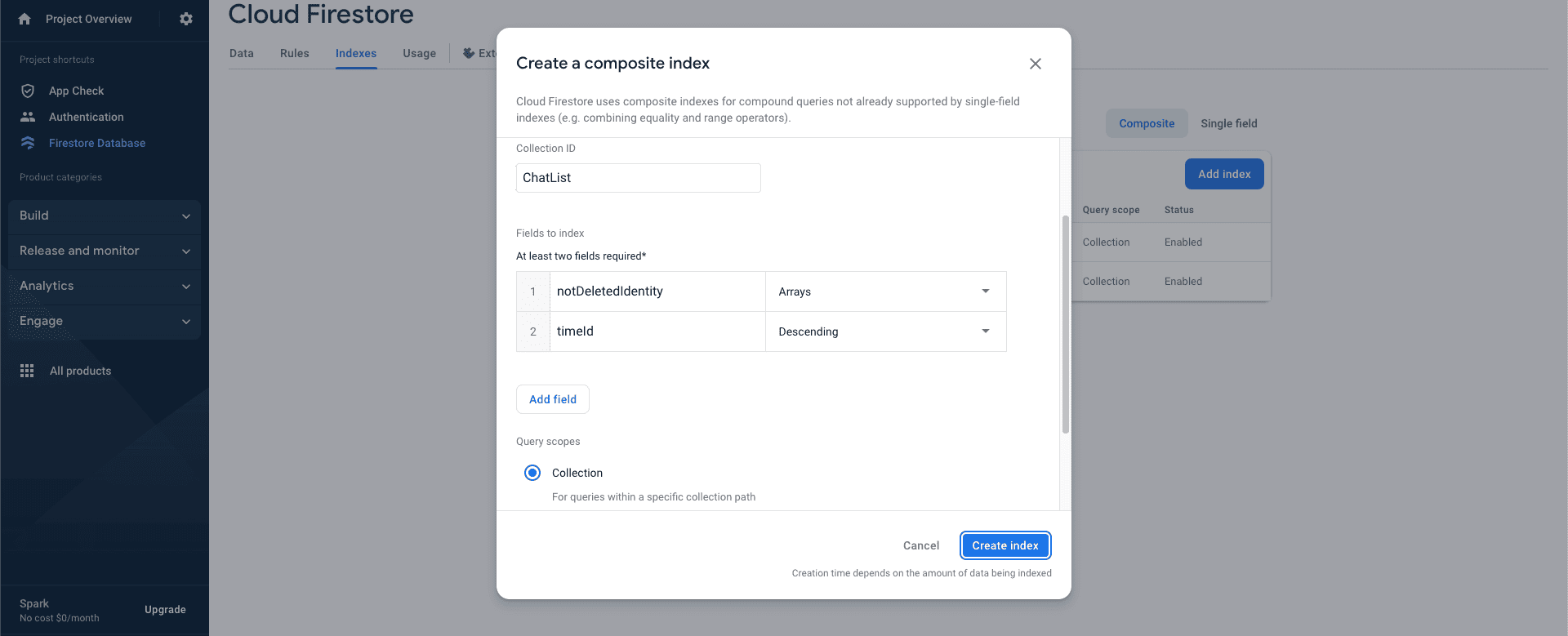1568x636 pixels.
Task: Open the Arrays dropdown for notDeletedIdentity
Action: tap(885, 291)
